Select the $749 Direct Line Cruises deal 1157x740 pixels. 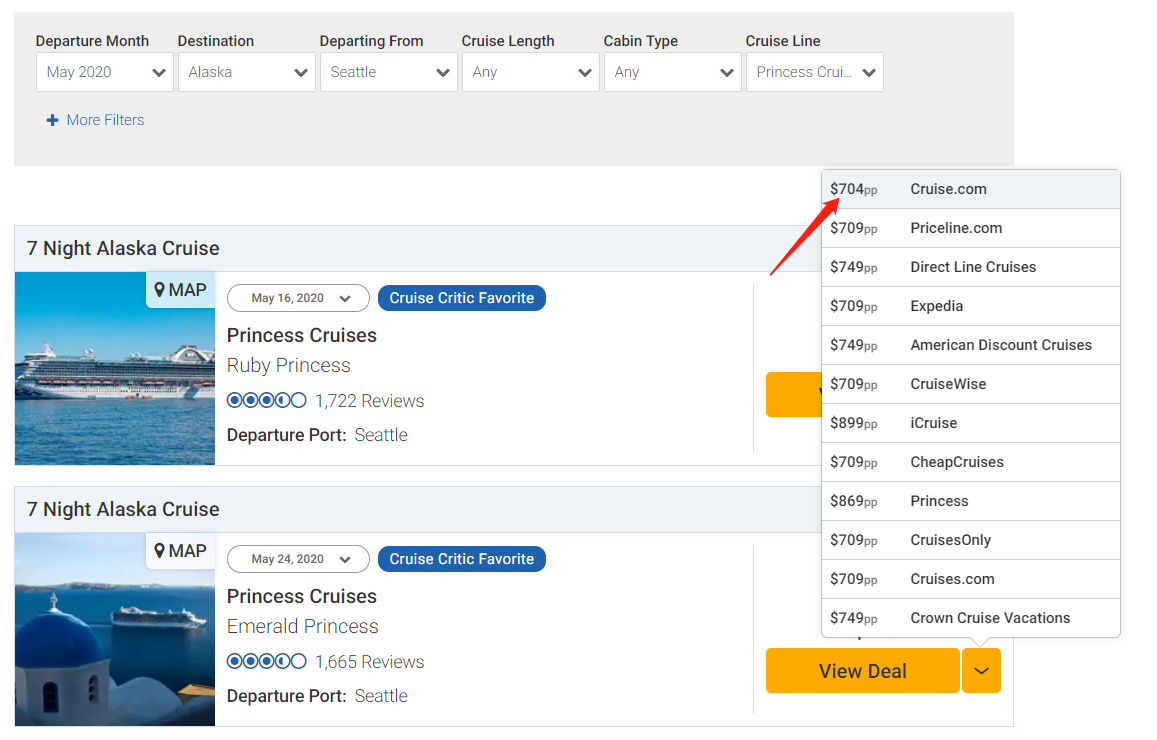pyautogui.click(x=971, y=268)
